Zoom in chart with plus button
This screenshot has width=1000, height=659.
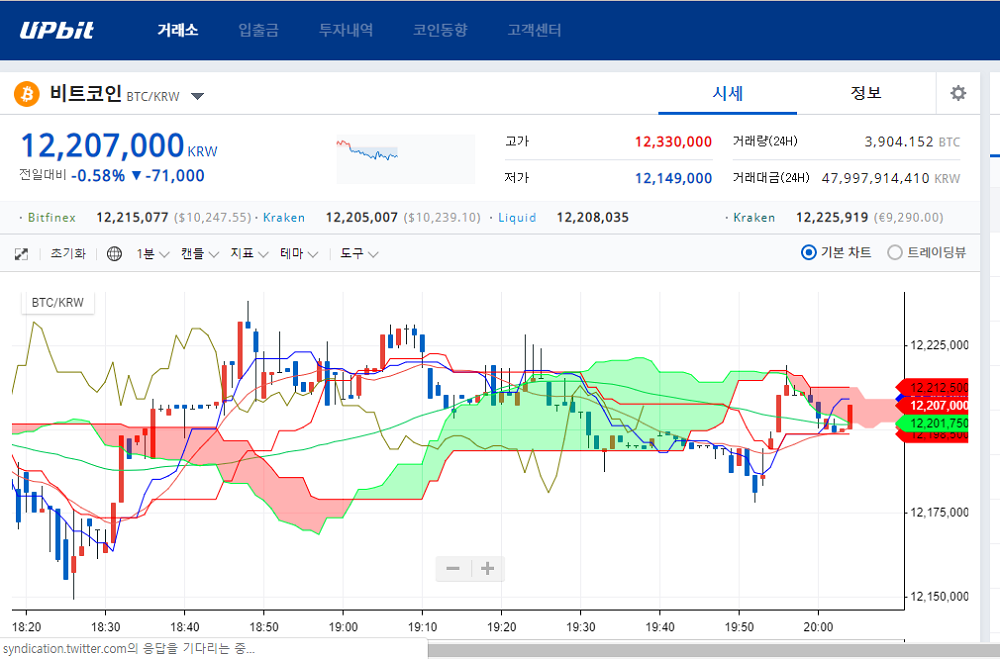pyautogui.click(x=488, y=568)
